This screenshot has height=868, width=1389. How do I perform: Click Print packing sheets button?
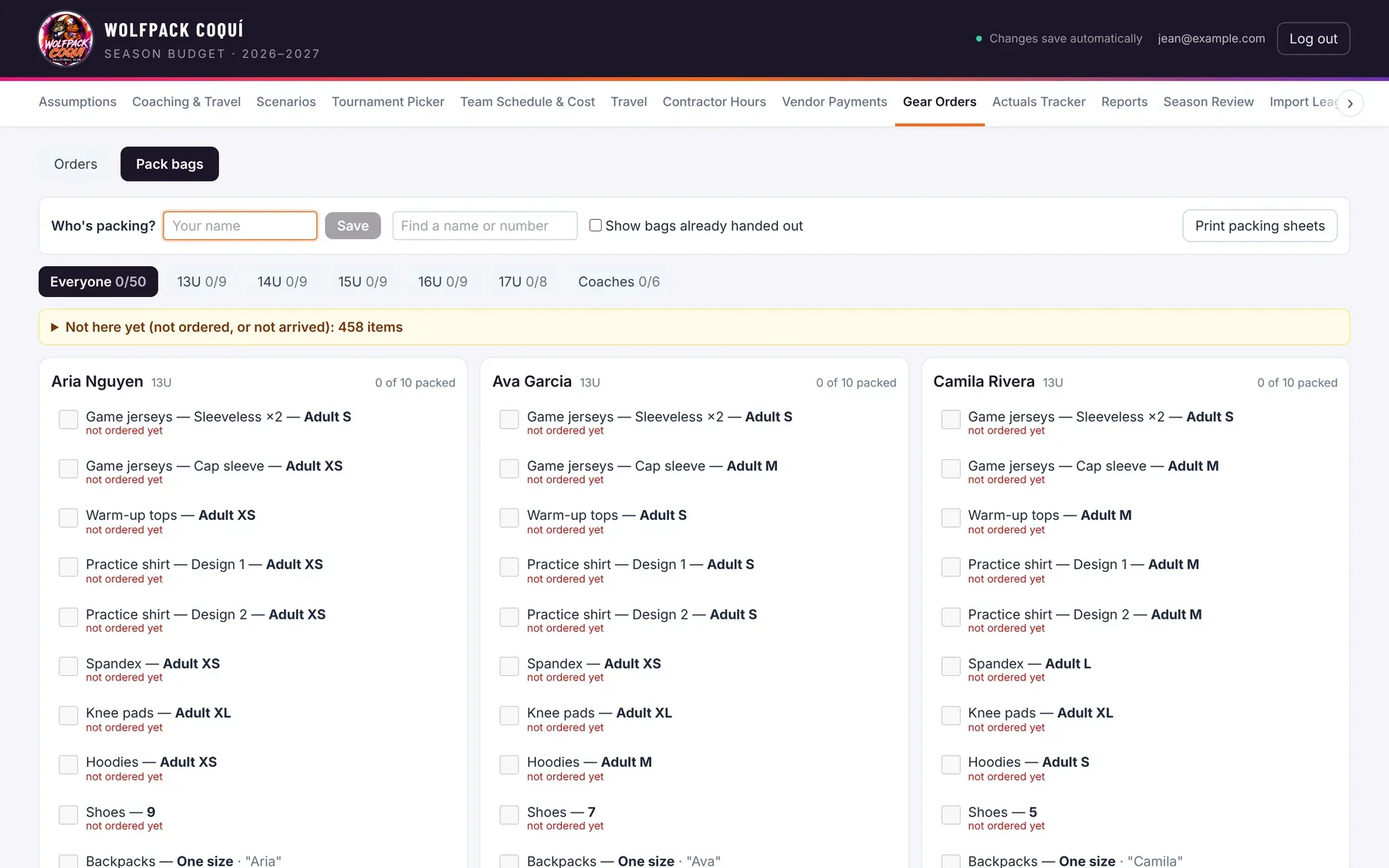coord(1259,225)
